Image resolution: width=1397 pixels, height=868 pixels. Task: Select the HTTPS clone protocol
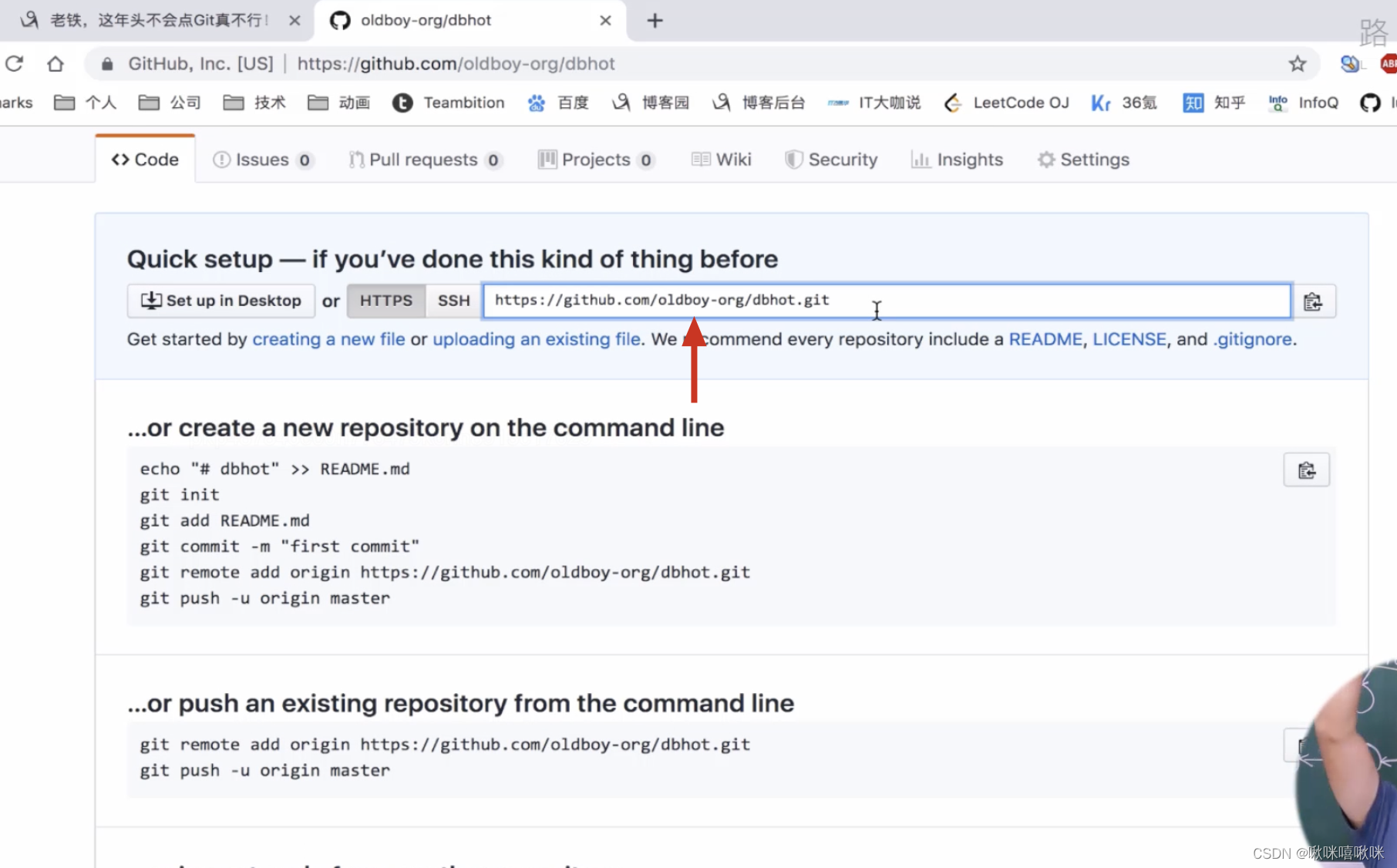[386, 301]
